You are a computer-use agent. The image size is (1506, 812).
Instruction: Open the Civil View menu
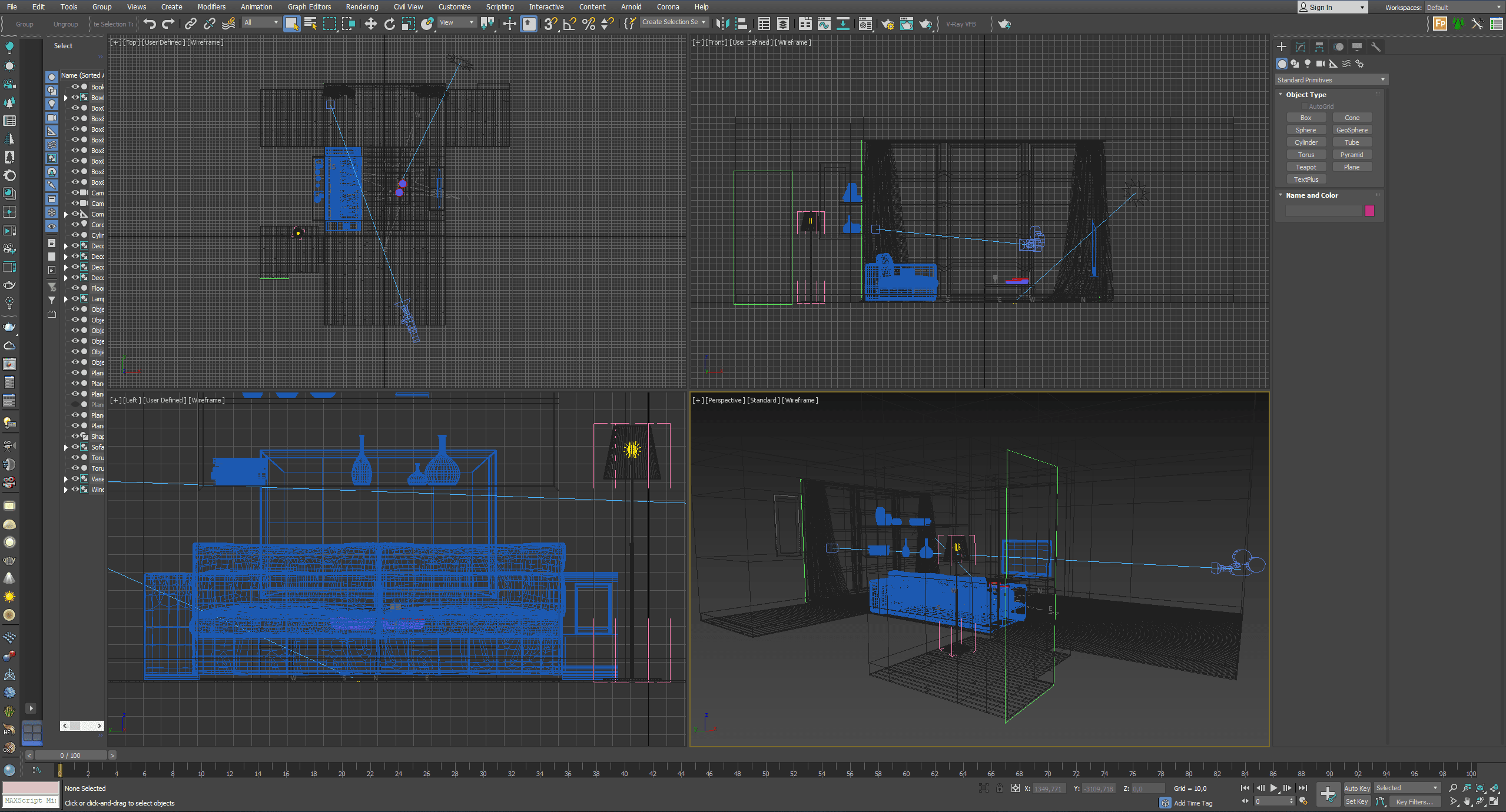(408, 7)
